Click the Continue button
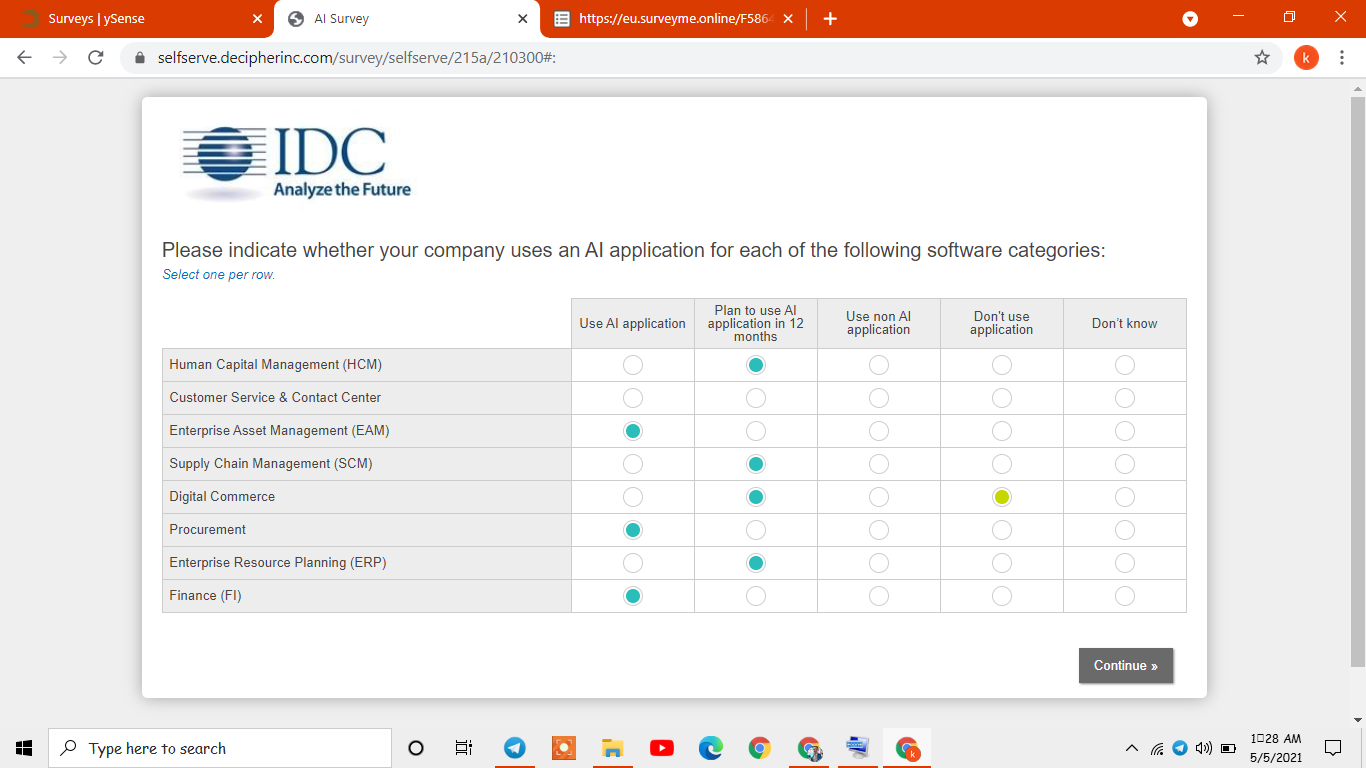 [x=1126, y=666]
